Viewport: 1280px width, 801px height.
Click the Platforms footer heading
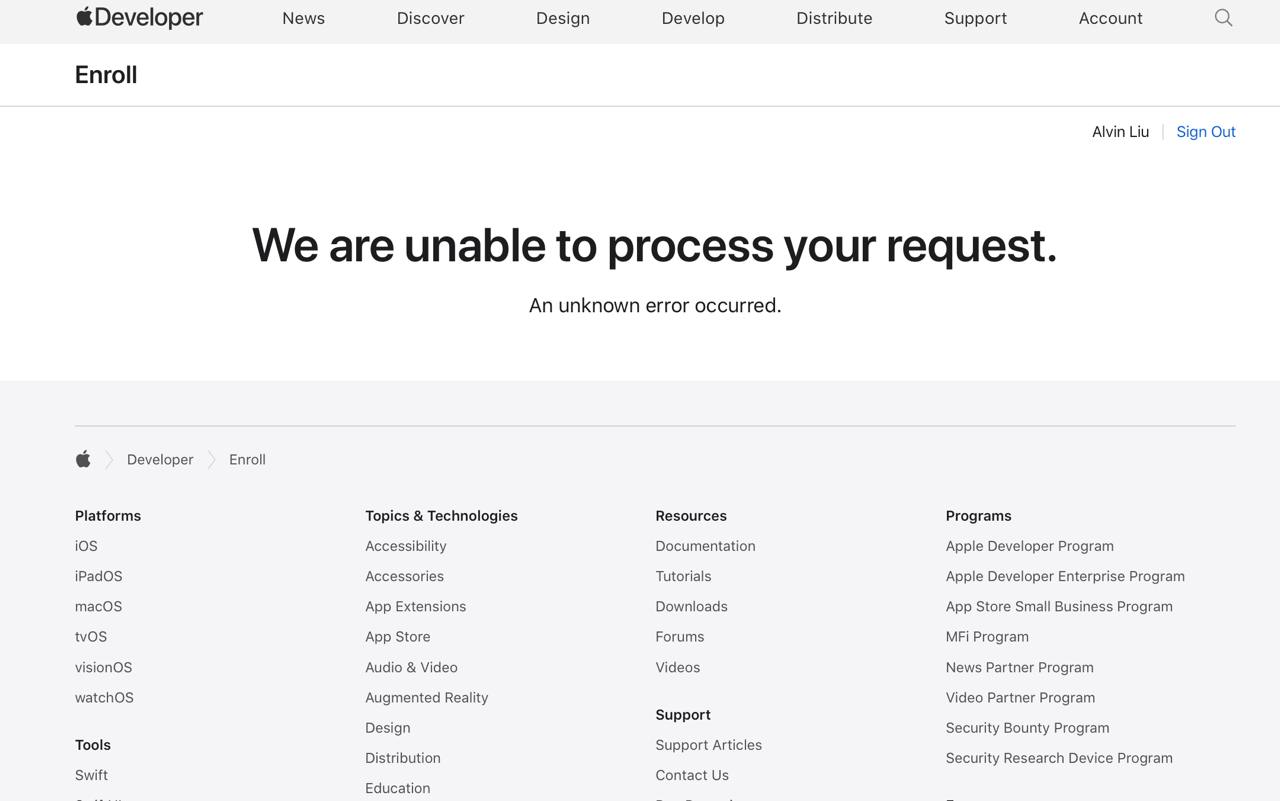pyautogui.click(x=108, y=516)
